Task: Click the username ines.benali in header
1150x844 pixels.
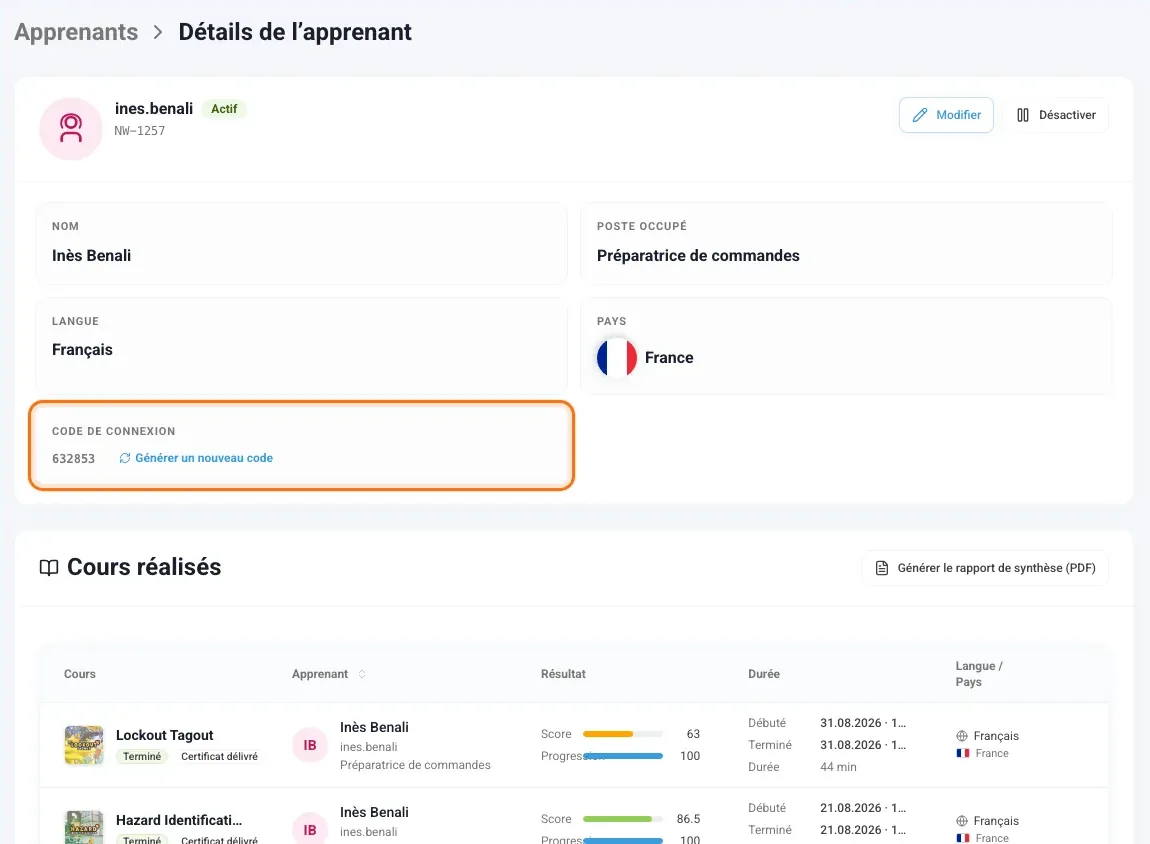Action: pyautogui.click(x=154, y=109)
